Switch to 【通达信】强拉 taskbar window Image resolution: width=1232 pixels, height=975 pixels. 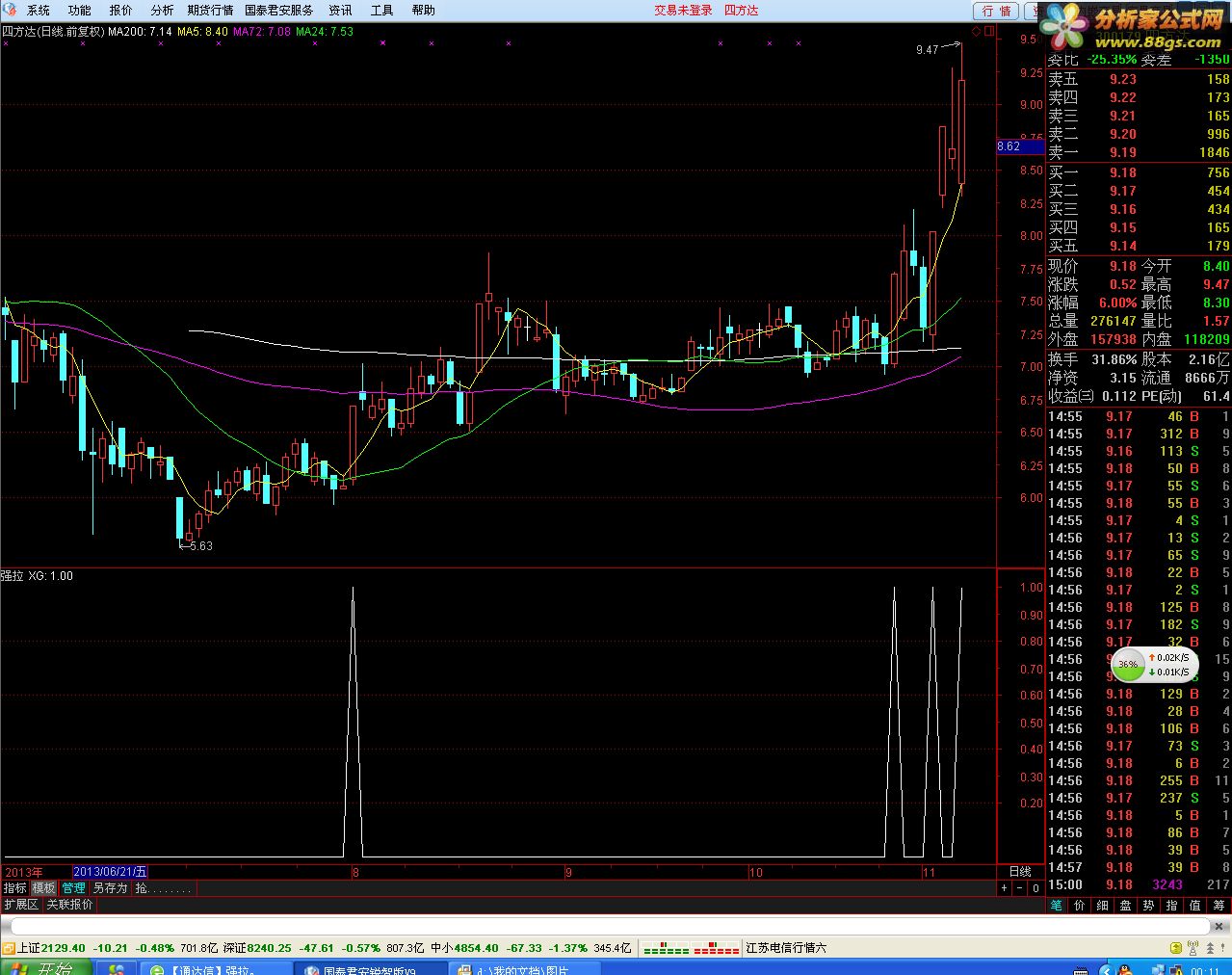pyautogui.click(x=214, y=968)
